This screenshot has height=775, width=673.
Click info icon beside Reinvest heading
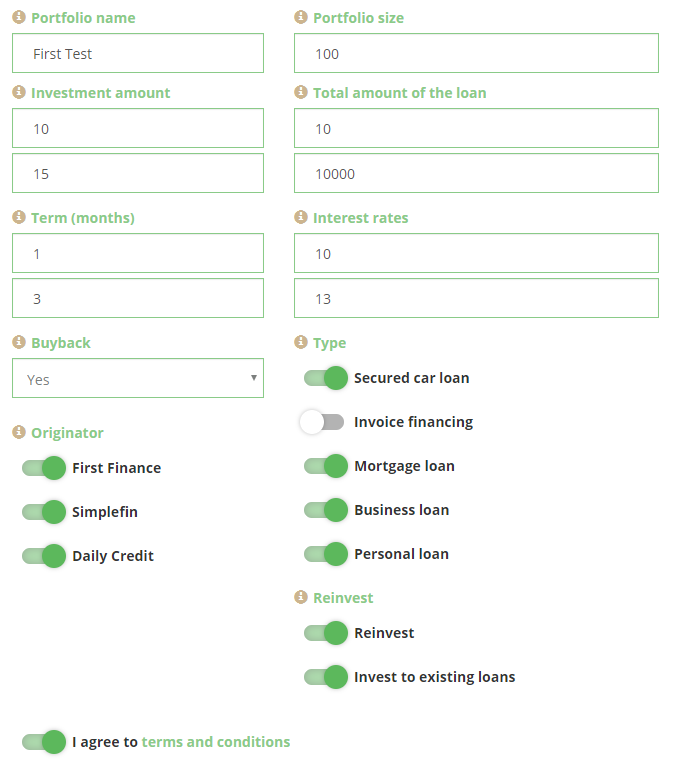(x=300, y=597)
